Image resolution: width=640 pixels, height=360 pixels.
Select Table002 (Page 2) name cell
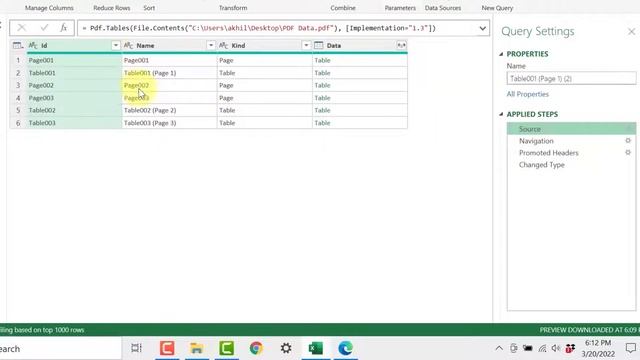[x=169, y=110]
